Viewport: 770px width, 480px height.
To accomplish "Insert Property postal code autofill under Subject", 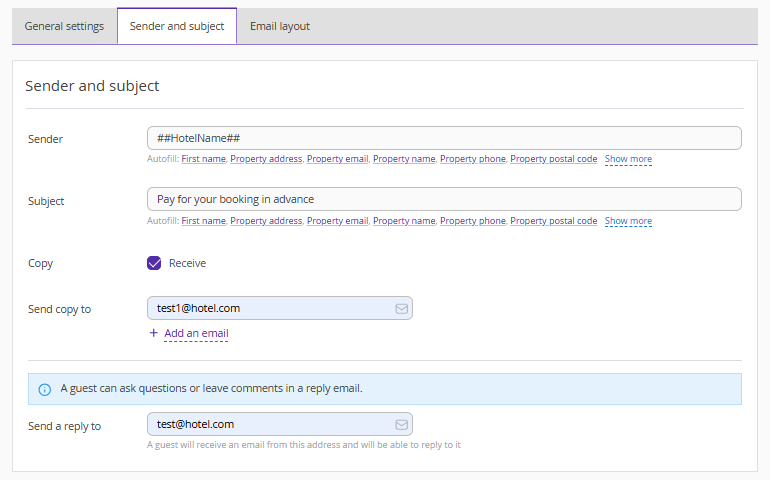I will click(553, 221).
